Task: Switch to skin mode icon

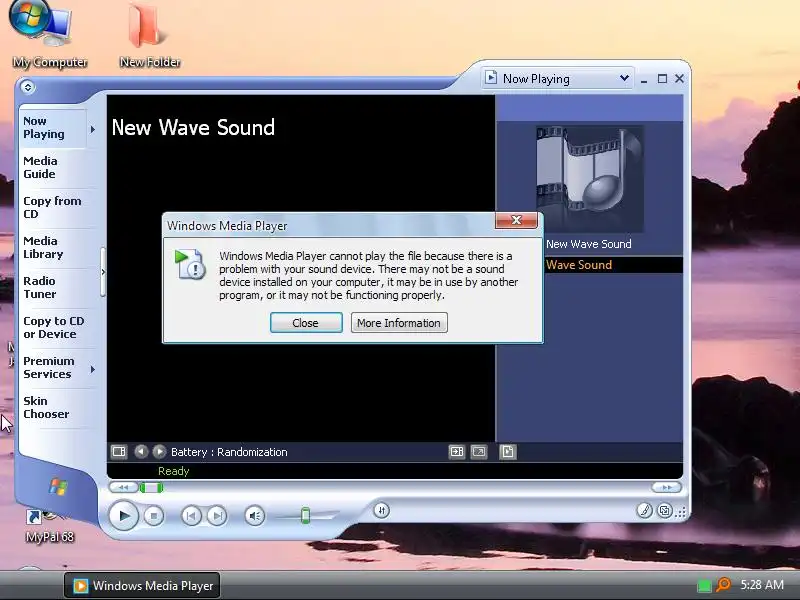Action: click(x=665, y=510)
